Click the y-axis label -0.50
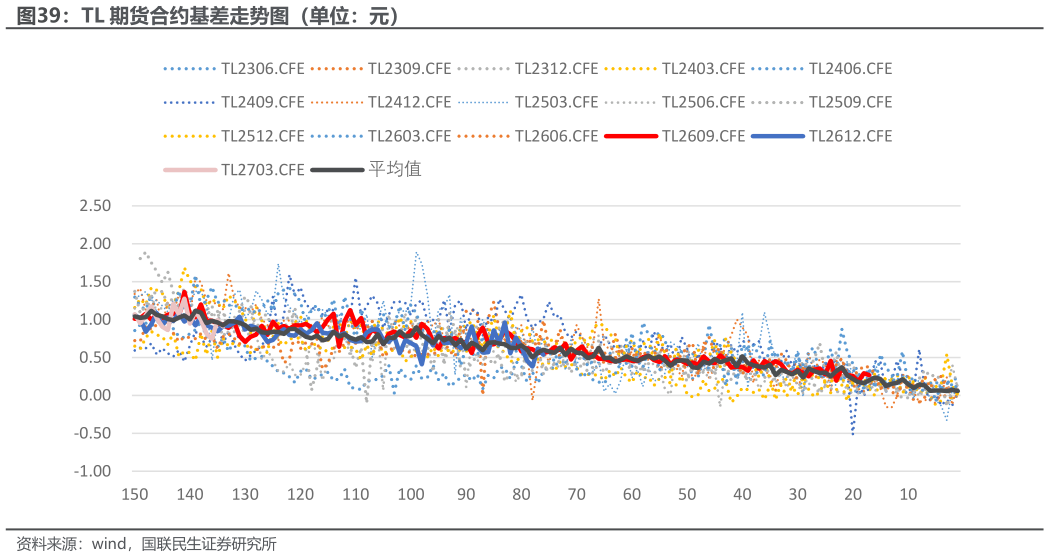This screenshot has height=557, width=1049. [92, 433]
